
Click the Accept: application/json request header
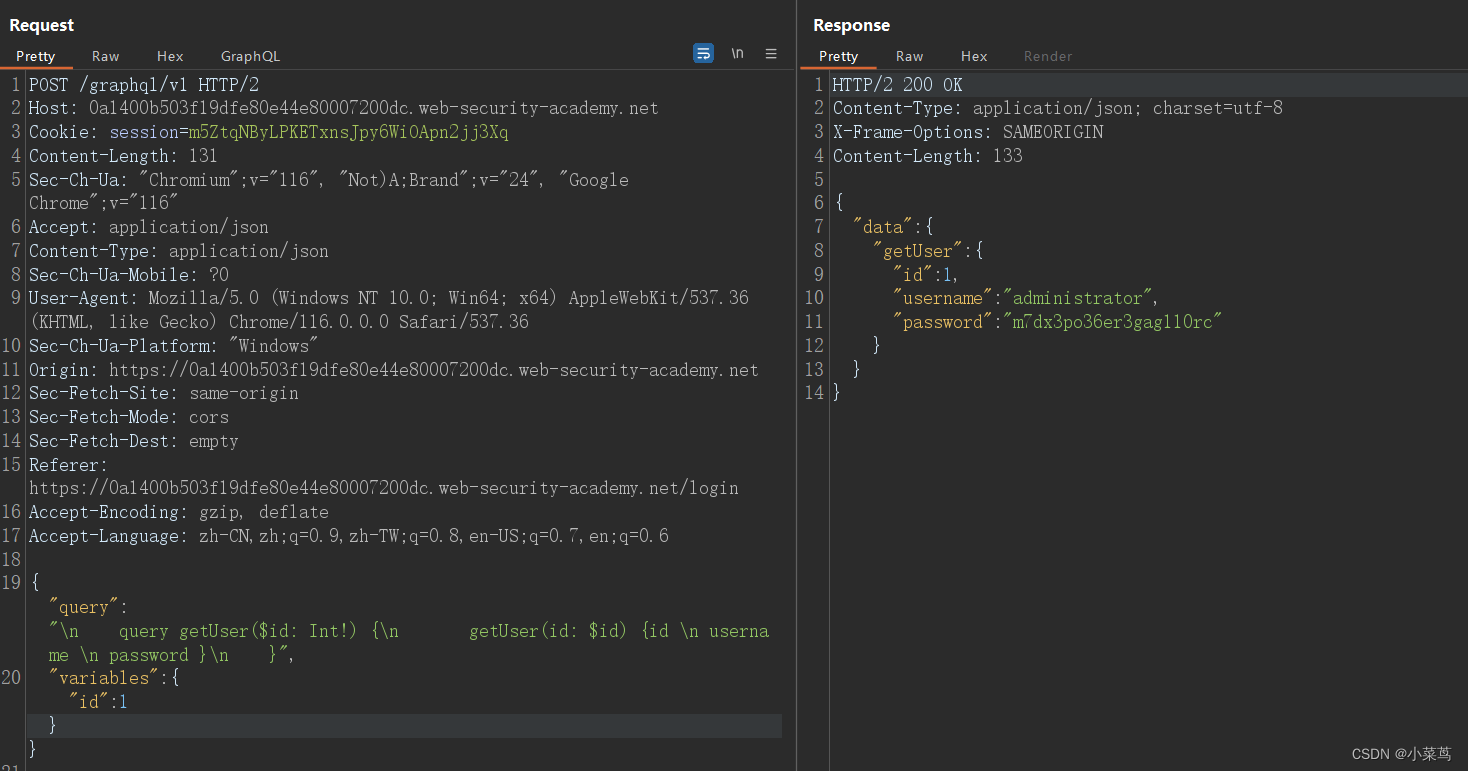149,227
